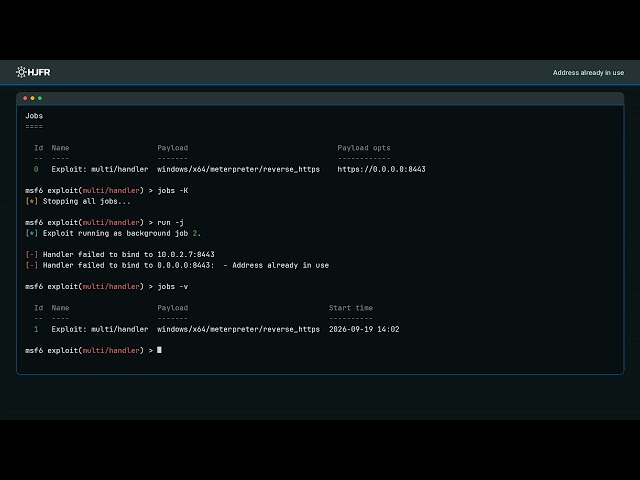The image size is (640, 480).
Task: Click the 'Address already in use' header title
Action: coord(588,73)
